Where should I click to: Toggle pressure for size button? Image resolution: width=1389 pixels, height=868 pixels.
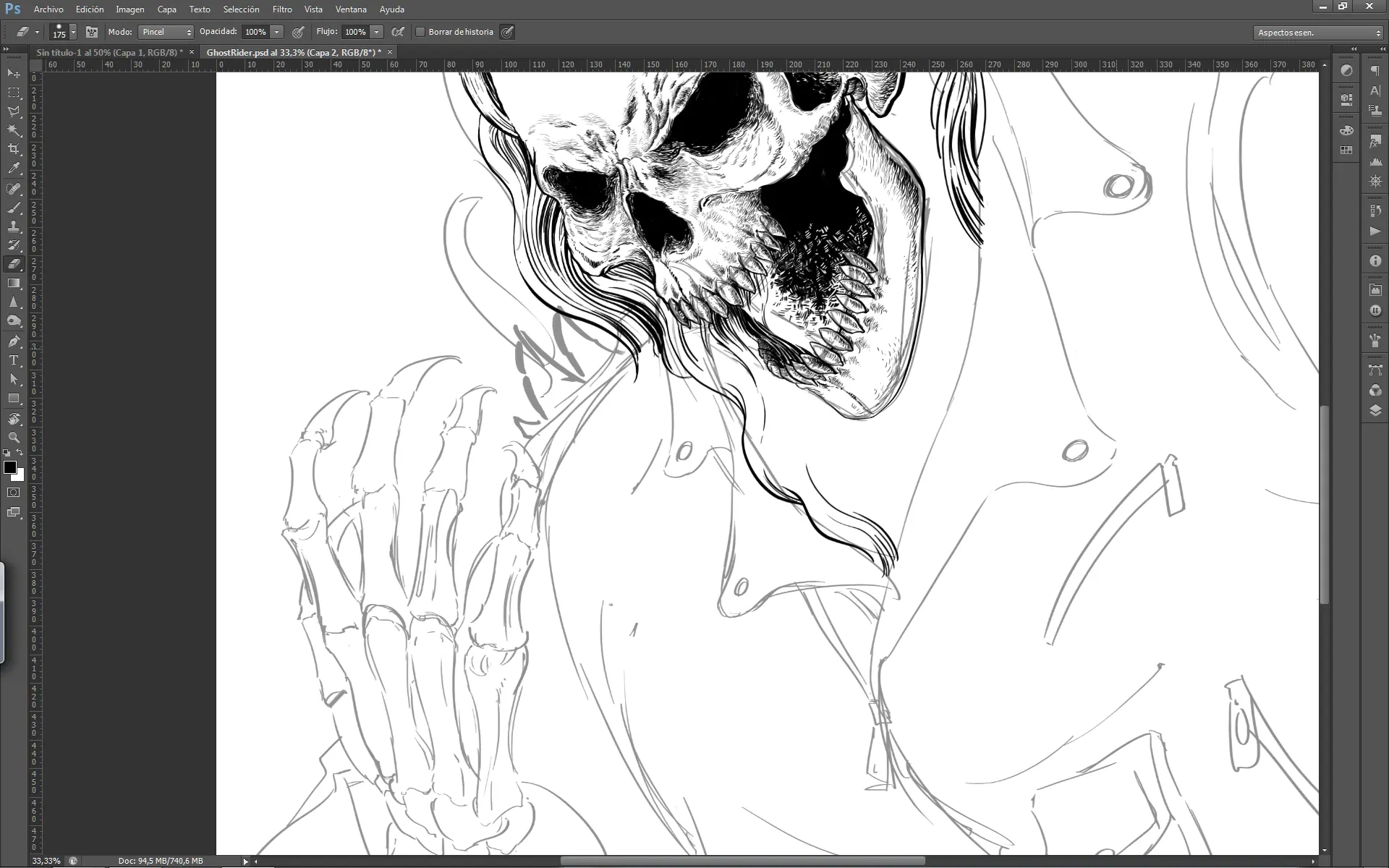click(507, 32)
